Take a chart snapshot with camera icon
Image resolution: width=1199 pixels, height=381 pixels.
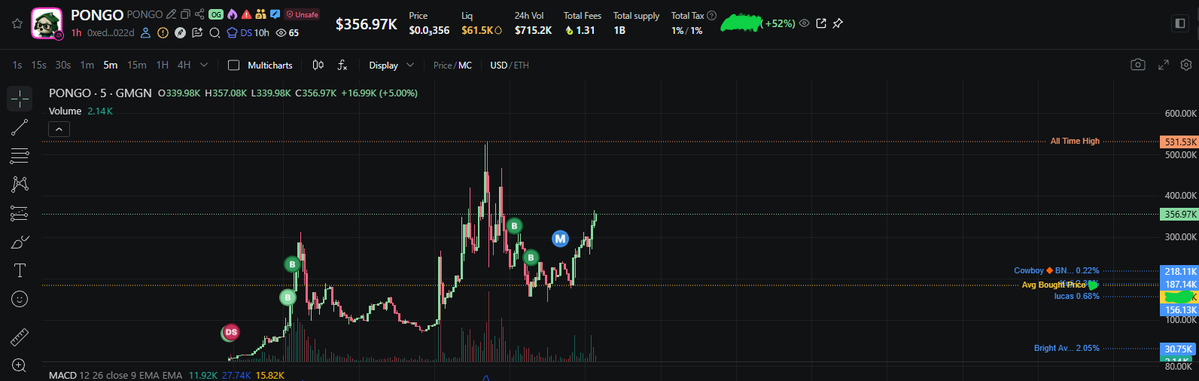[1139, 65]
